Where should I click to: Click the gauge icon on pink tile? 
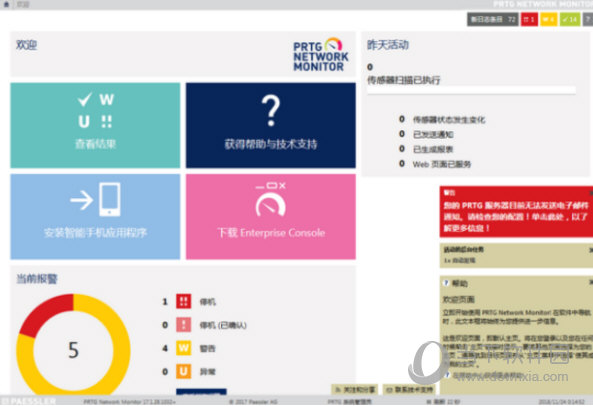[x=271, y=200]
